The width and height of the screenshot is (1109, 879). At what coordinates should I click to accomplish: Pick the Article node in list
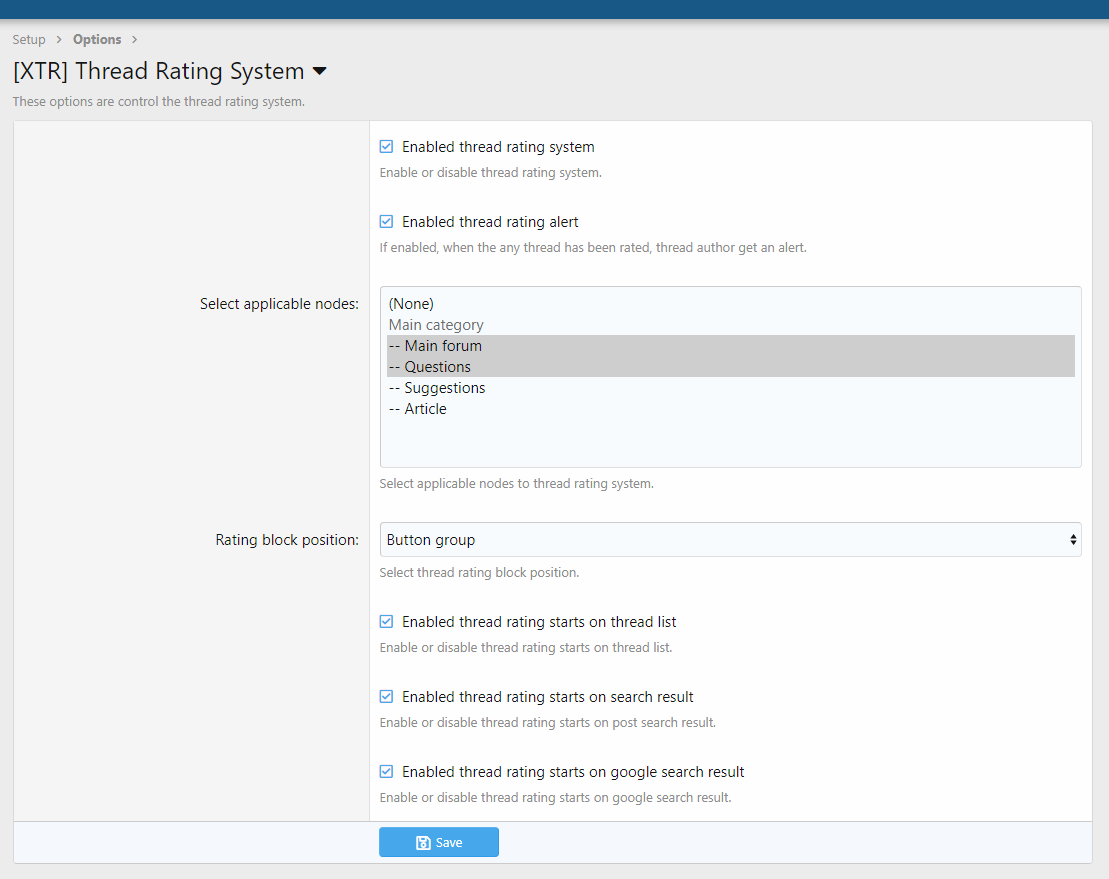(425, 409)
